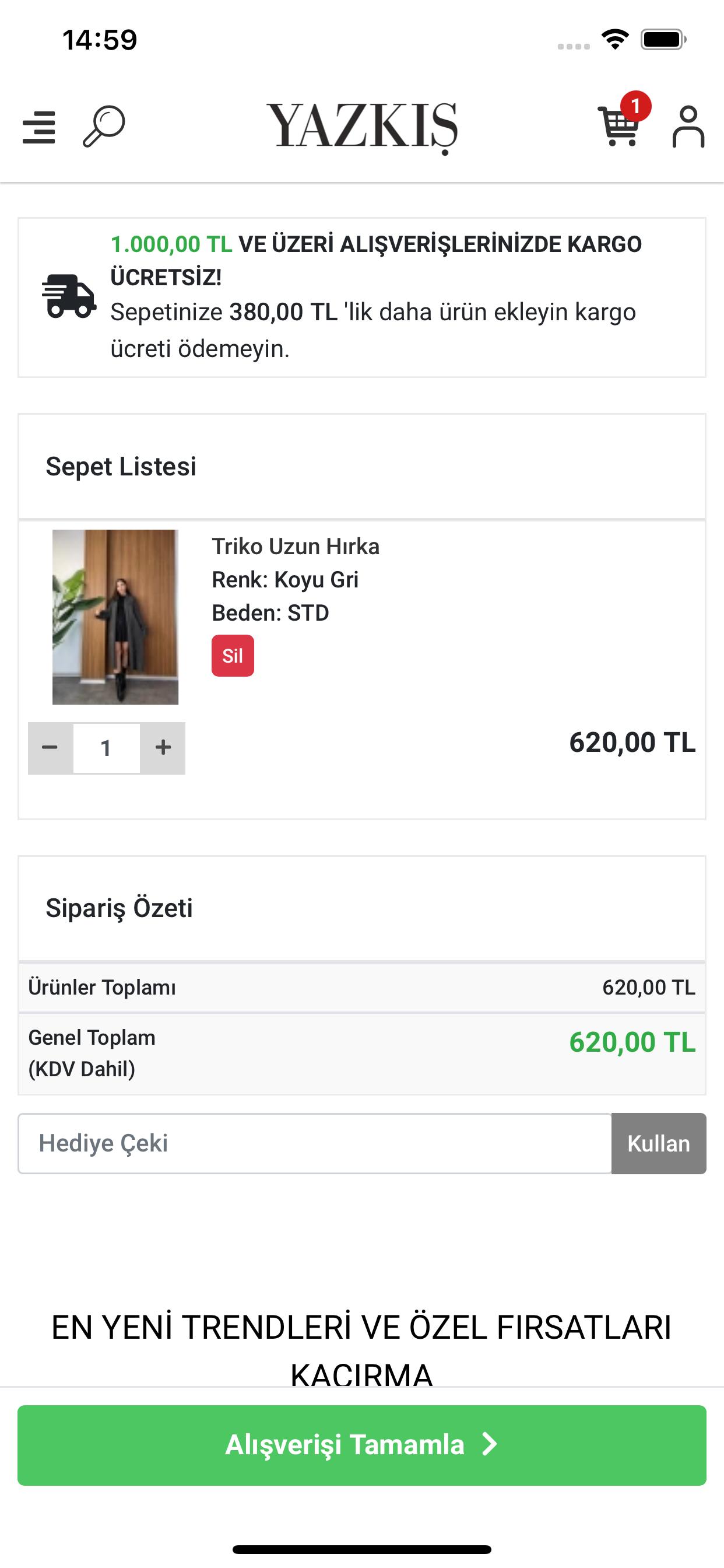Select the quantity number field
This screenshot has height=1568, width=724.
click(x=107, y=748)
